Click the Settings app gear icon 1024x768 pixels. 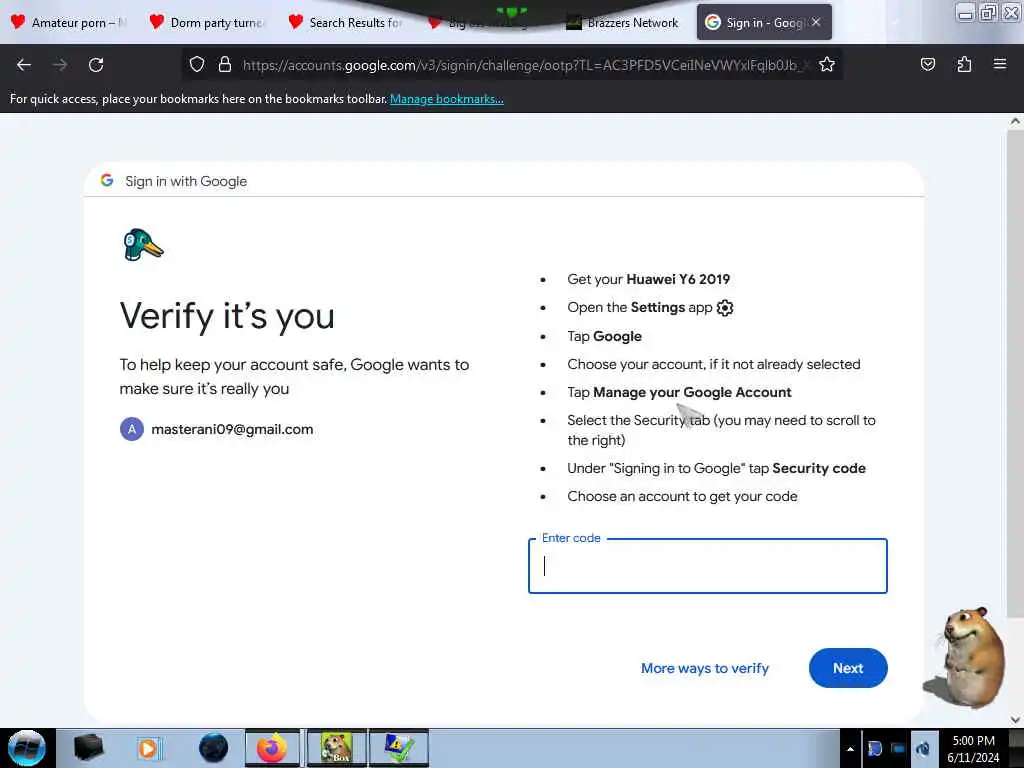click(725, 308)
